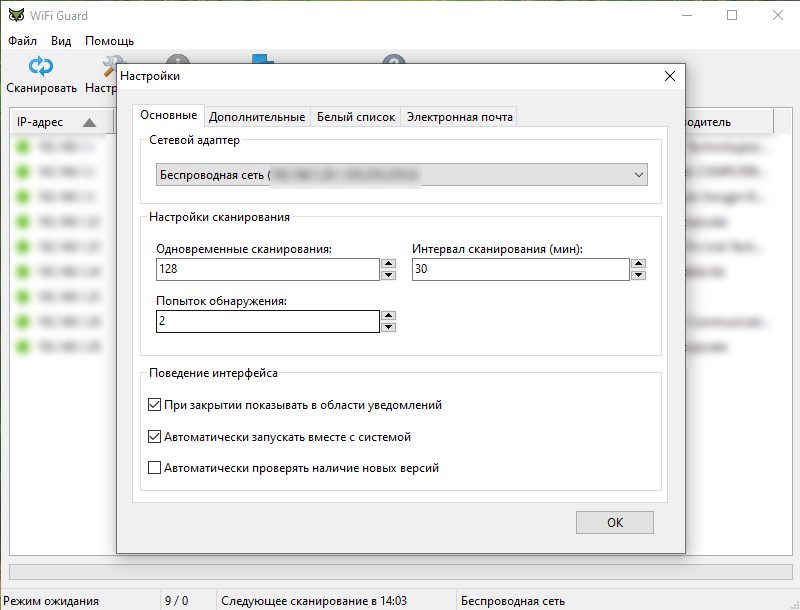Decrease Одновременные сканирования value with down arrow

[x=388, y=276]
